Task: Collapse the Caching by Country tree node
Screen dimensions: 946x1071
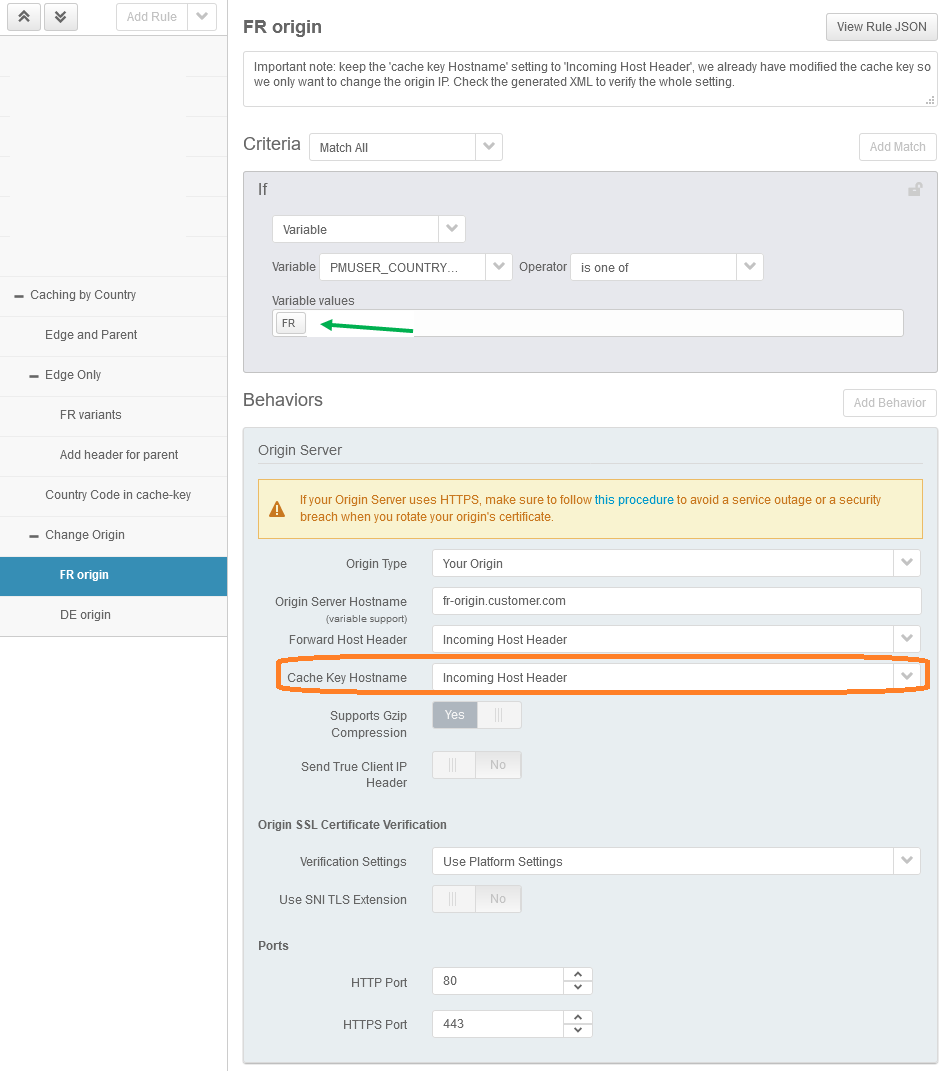Action: [x=19, y=296]
